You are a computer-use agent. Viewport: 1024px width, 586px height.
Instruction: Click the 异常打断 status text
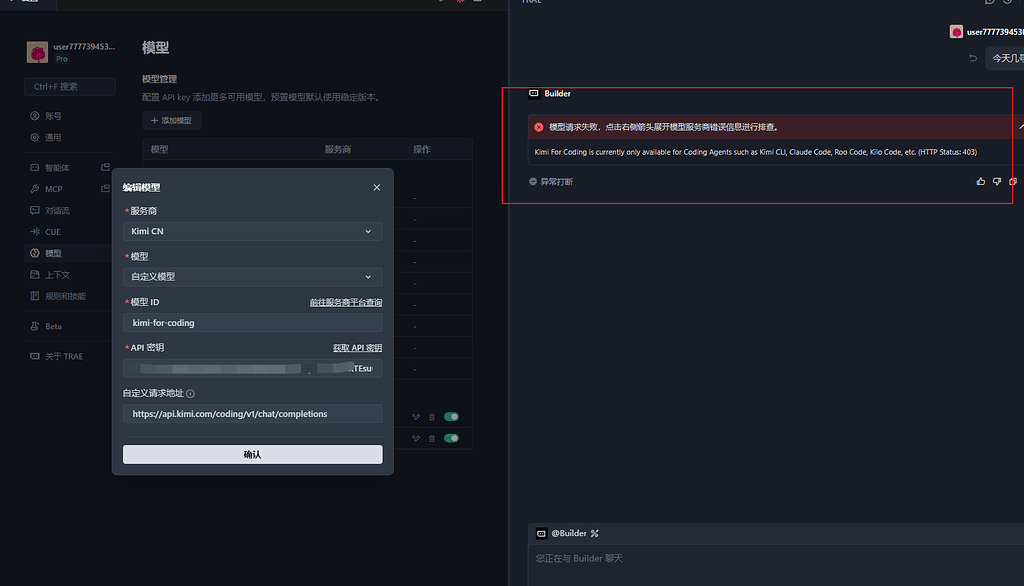point(556,182)
